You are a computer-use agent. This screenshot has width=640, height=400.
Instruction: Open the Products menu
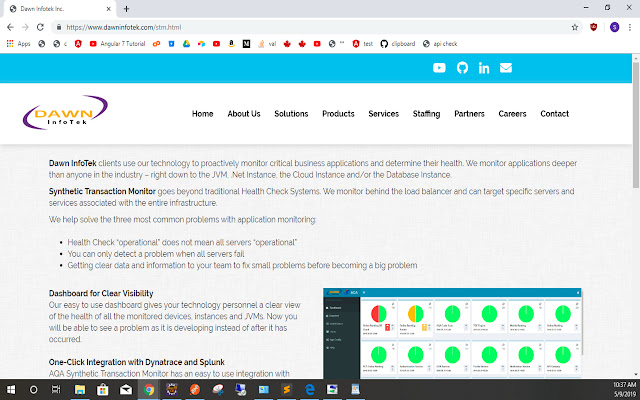coord(338,114)
